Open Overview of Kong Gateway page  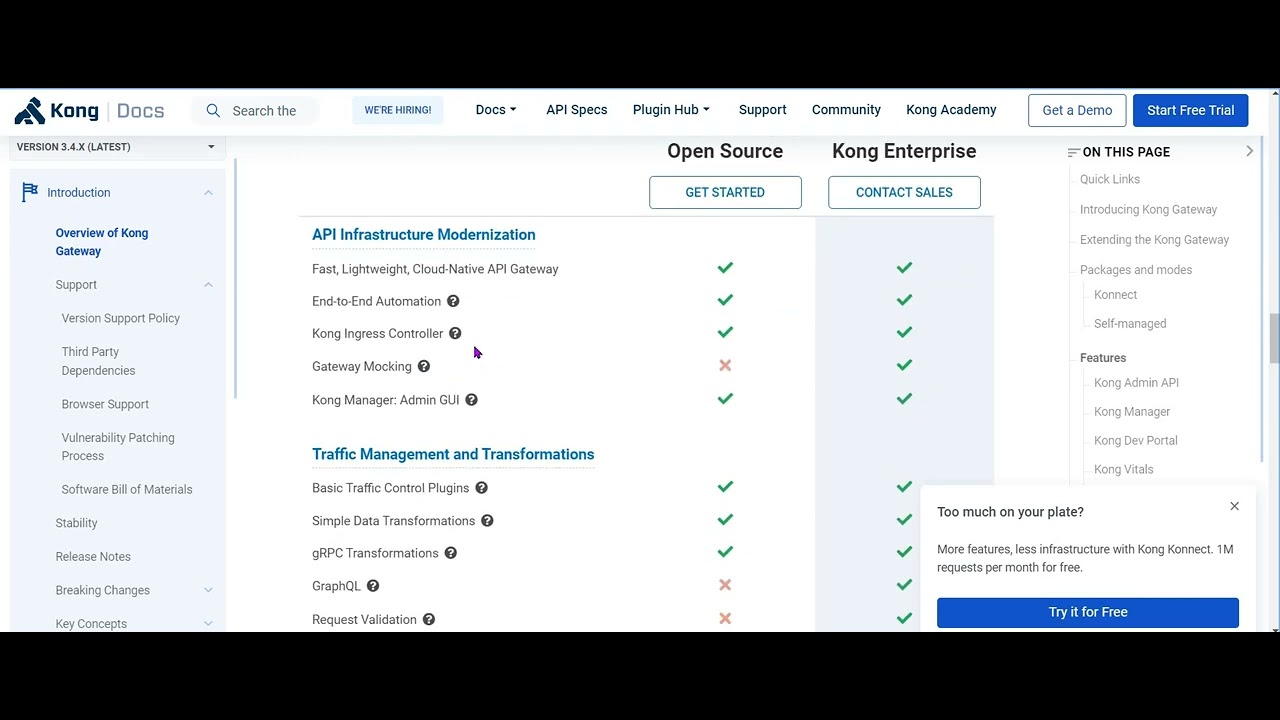click(102, 242)
